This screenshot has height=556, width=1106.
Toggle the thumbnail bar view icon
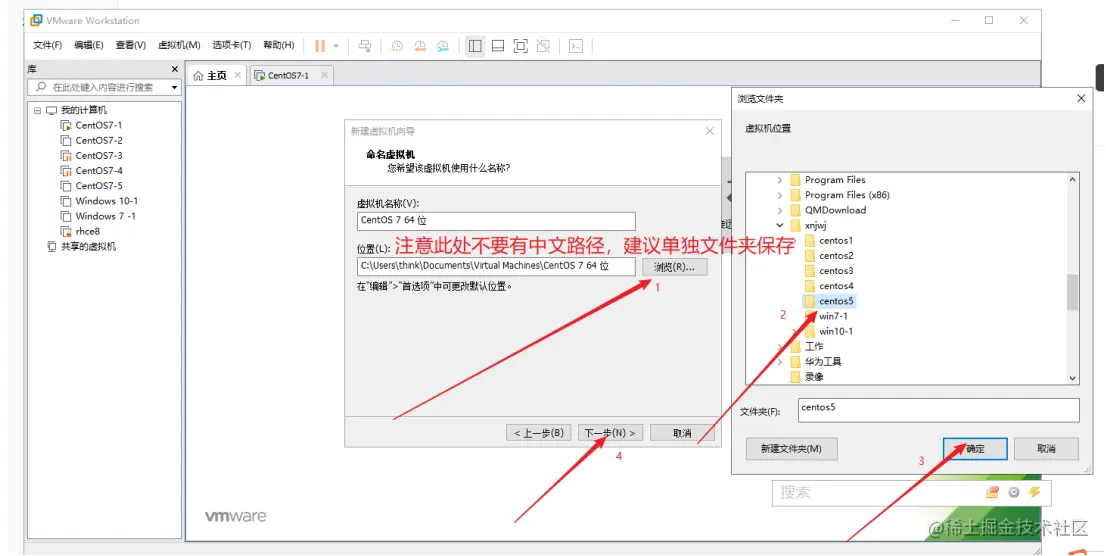pos(498,46)
